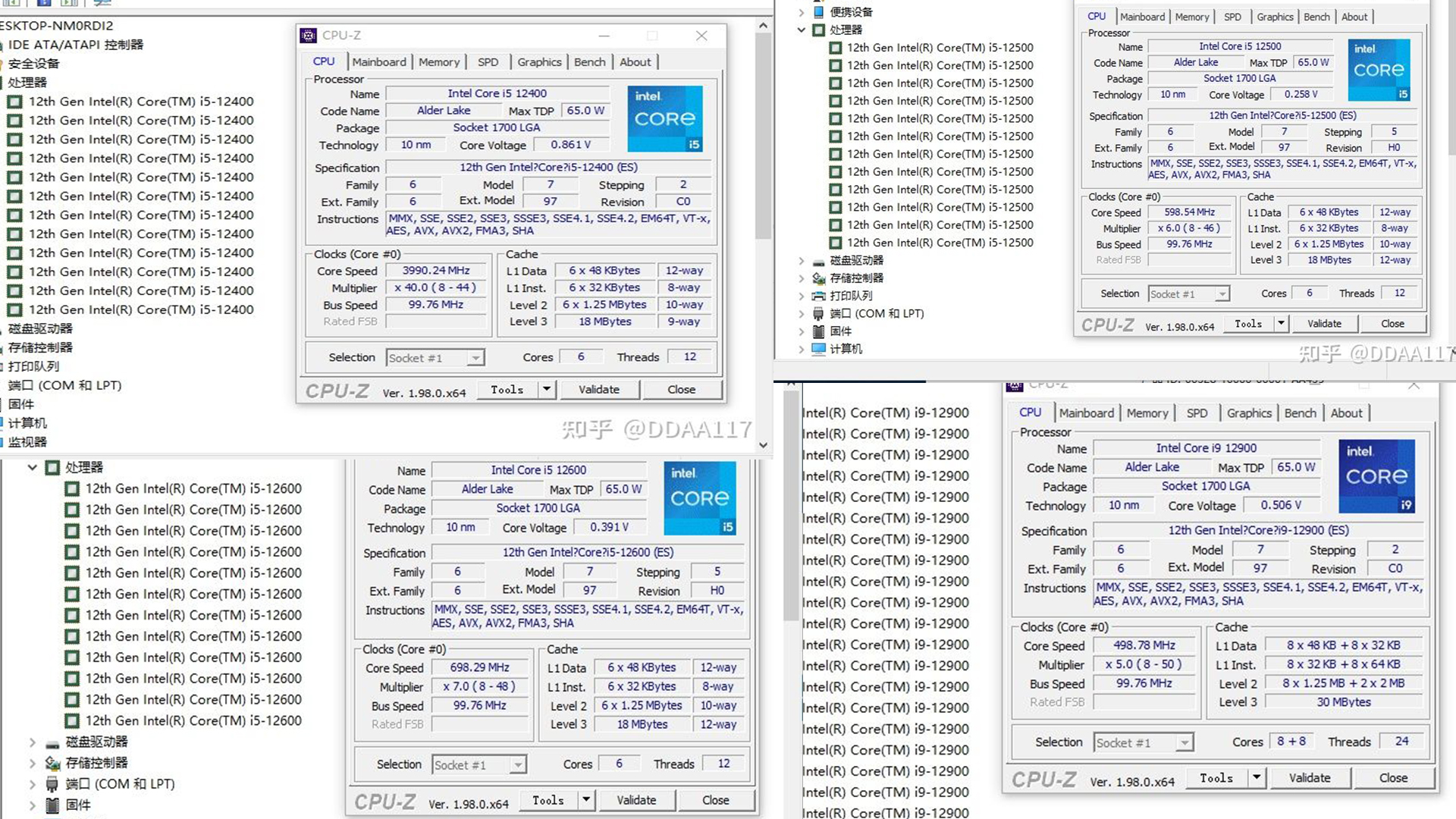Expand 计算机 in the i5-12500 tree
Viewport: 1456px width, 819px height.
click(x=802, y=349)
